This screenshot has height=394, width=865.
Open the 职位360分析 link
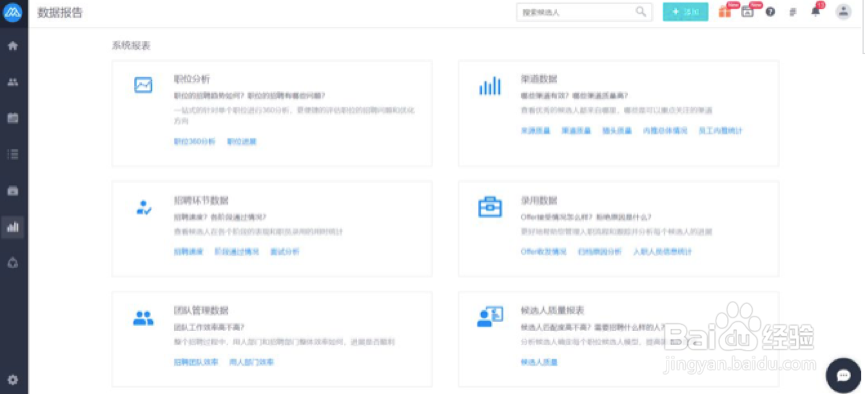point(194,142)
